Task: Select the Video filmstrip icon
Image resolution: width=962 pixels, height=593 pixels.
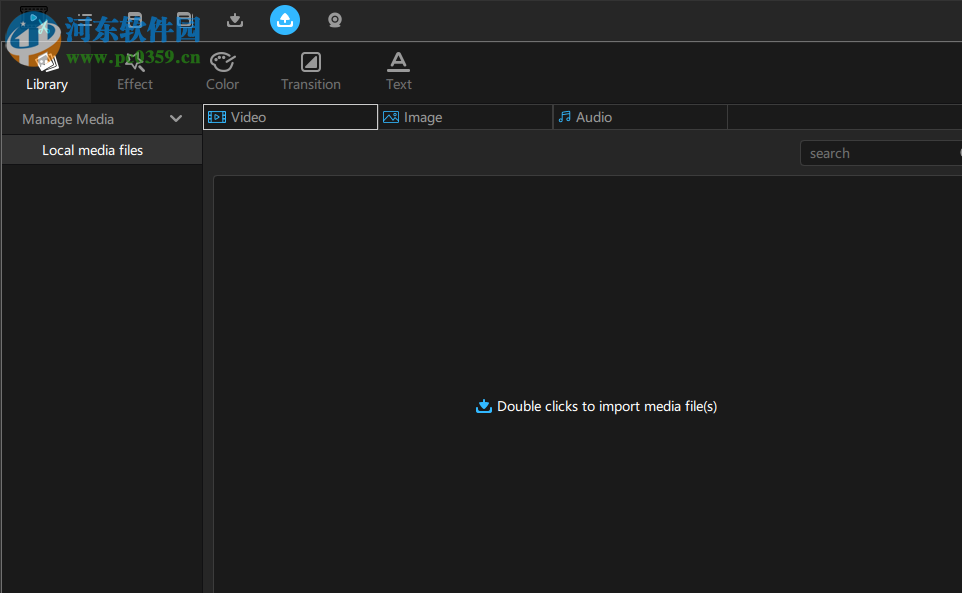Action: click(x=217, y=117)
